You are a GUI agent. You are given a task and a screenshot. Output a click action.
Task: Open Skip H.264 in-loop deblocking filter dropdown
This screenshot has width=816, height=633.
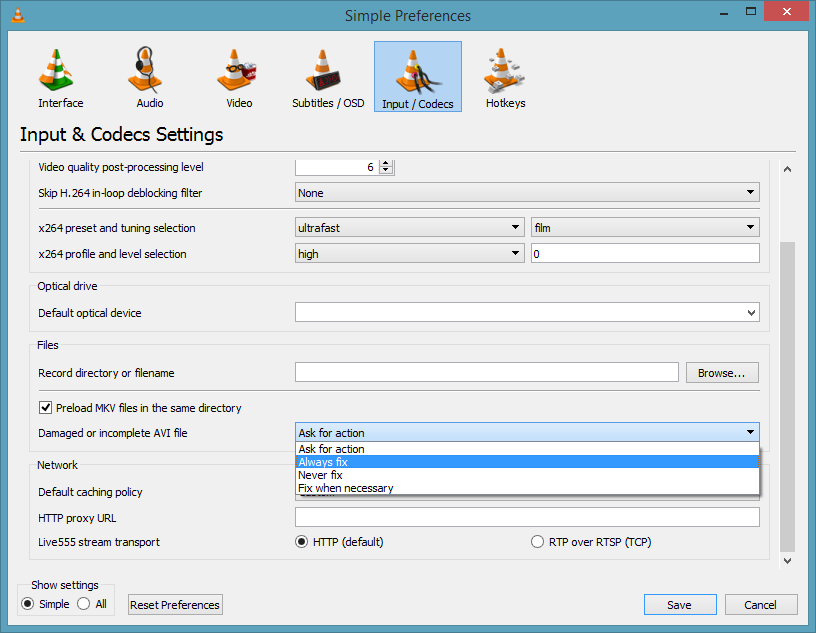527,193
